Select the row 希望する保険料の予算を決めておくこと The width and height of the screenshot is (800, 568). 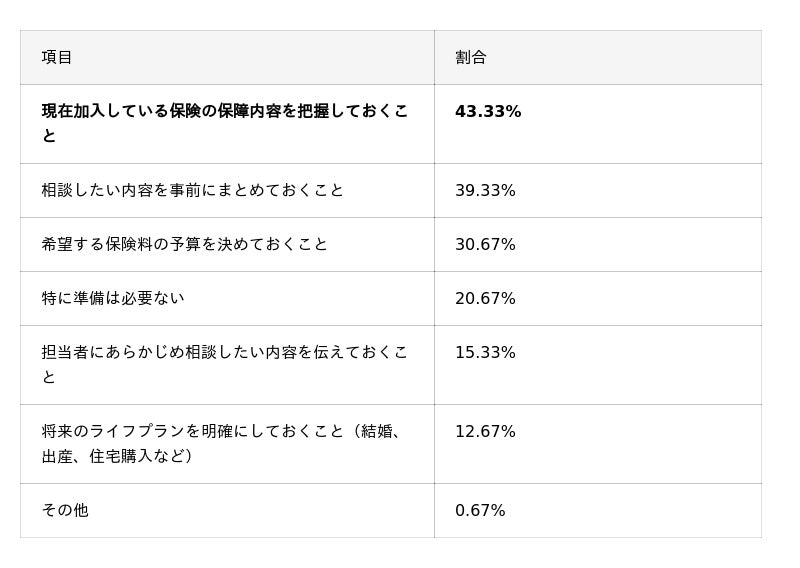point(184,245)
